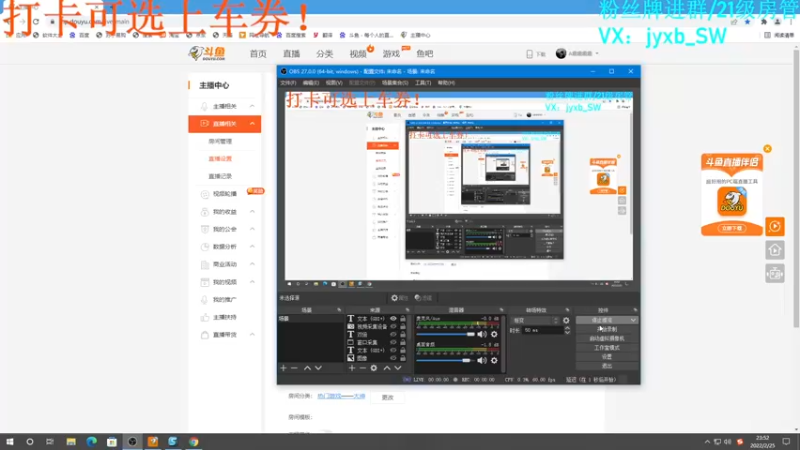Move the source down in the sources list
This screenshot has width=800, height=450.
pos(398,368)
